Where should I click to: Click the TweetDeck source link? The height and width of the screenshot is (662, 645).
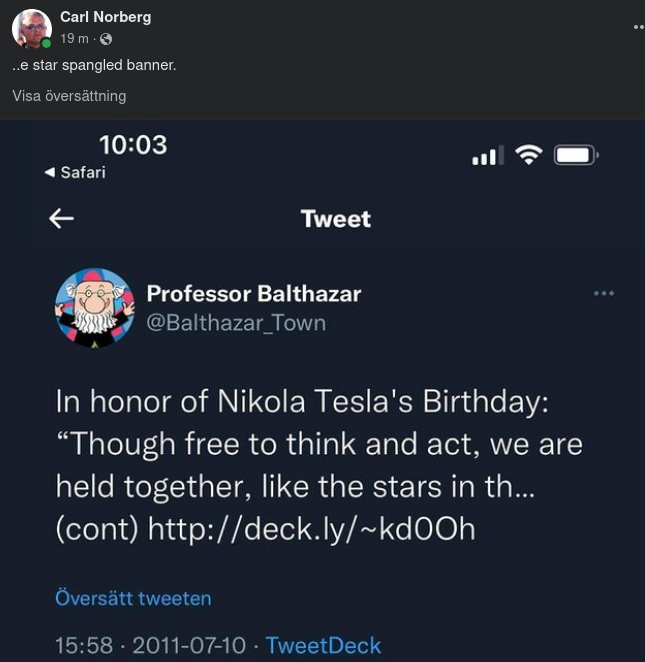(x=323, y=645)
